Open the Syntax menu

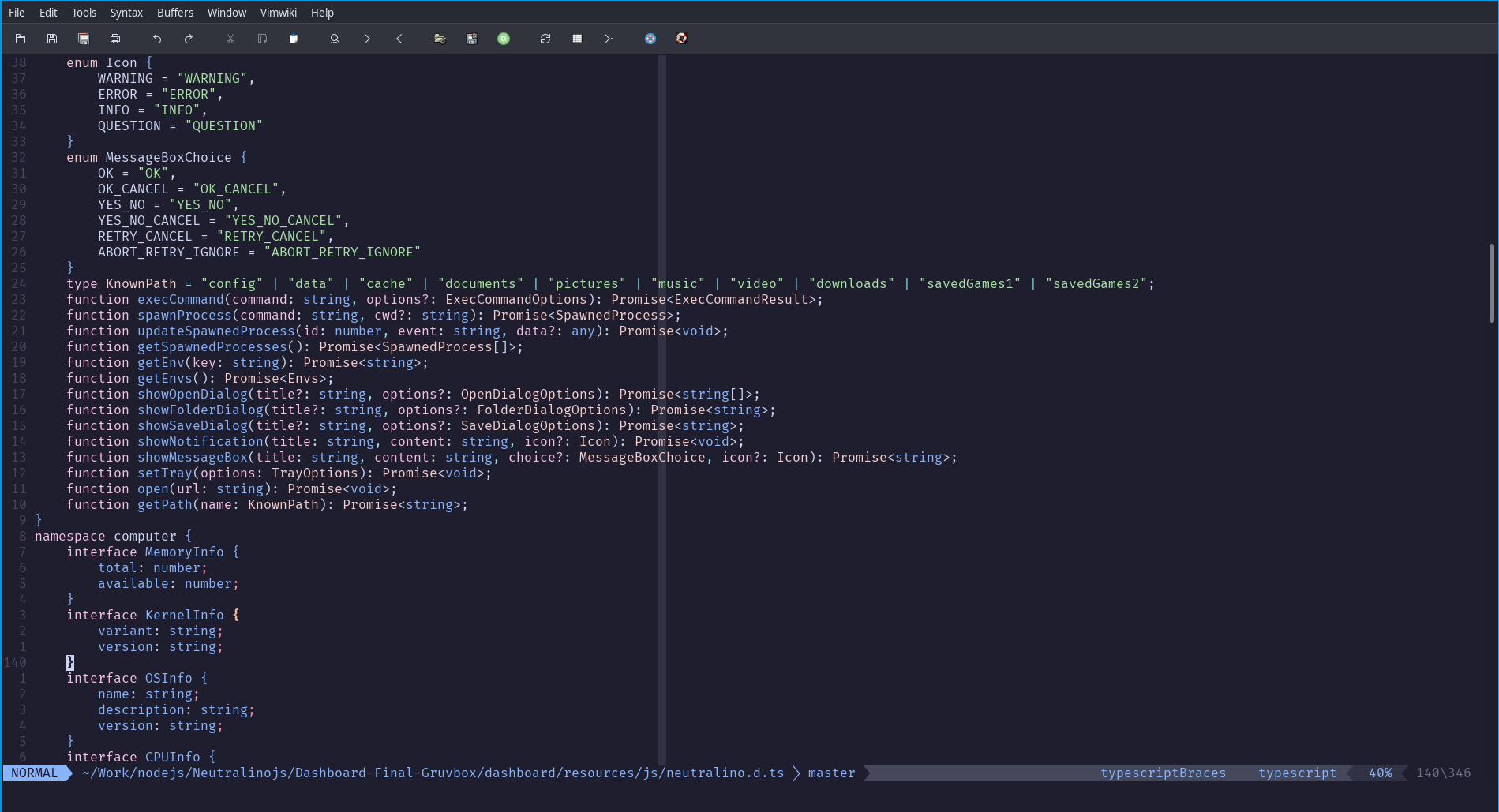point(126,13)
